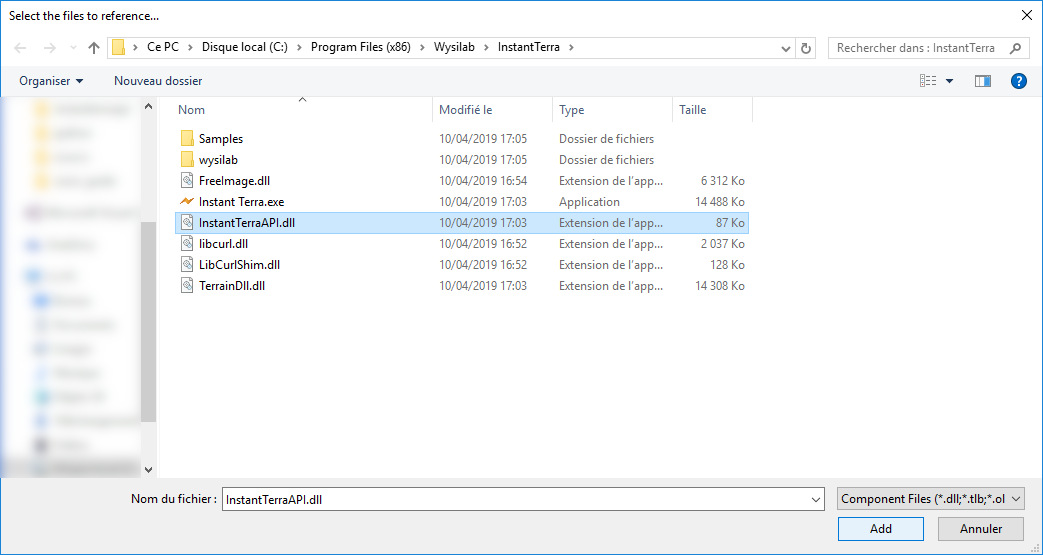
Task: Open recent locations dropdown arrow
Action: [72, 48]
